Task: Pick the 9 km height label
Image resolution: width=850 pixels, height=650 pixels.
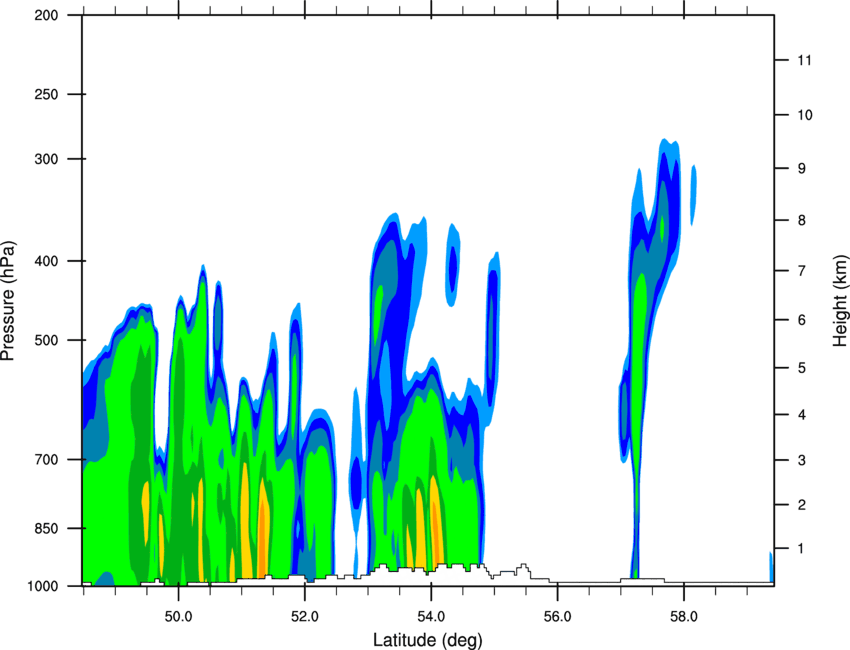Action: click(801, 168)
